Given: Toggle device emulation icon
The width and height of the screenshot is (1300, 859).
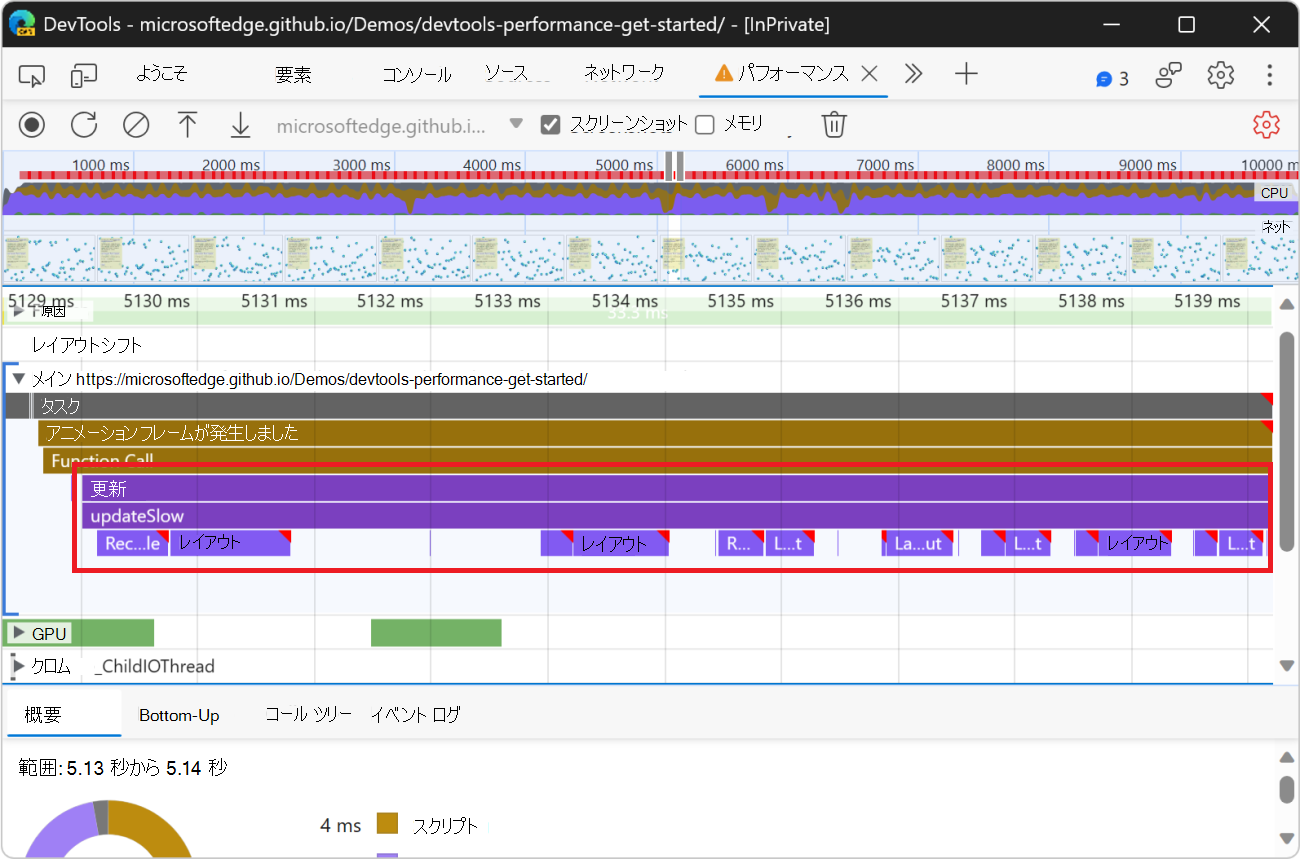Looking at the screenshot, I should pos(84,75).
